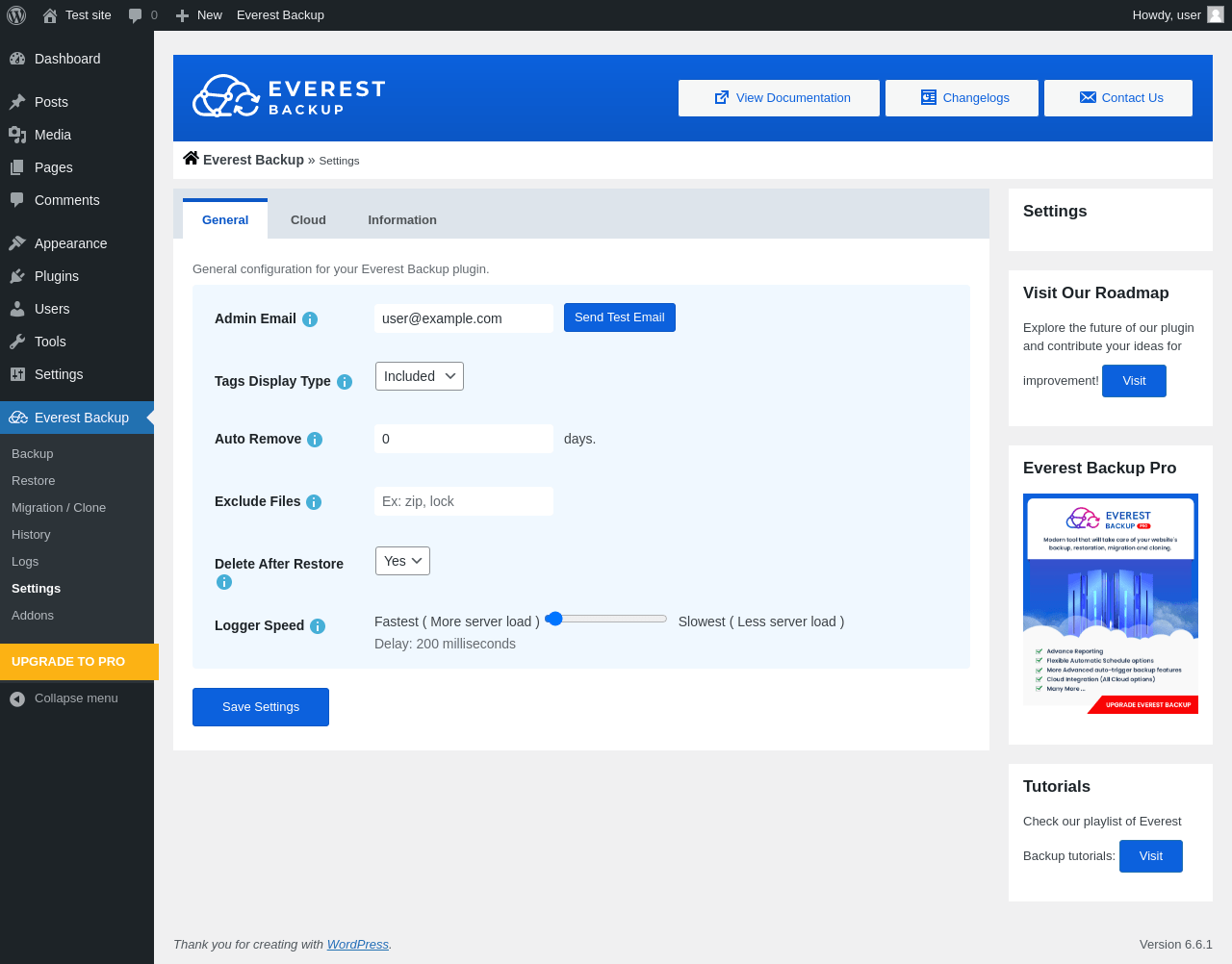Open the Tags Display Type dropdown
This screenshot has width=1232, height=964.
[420, 376]
